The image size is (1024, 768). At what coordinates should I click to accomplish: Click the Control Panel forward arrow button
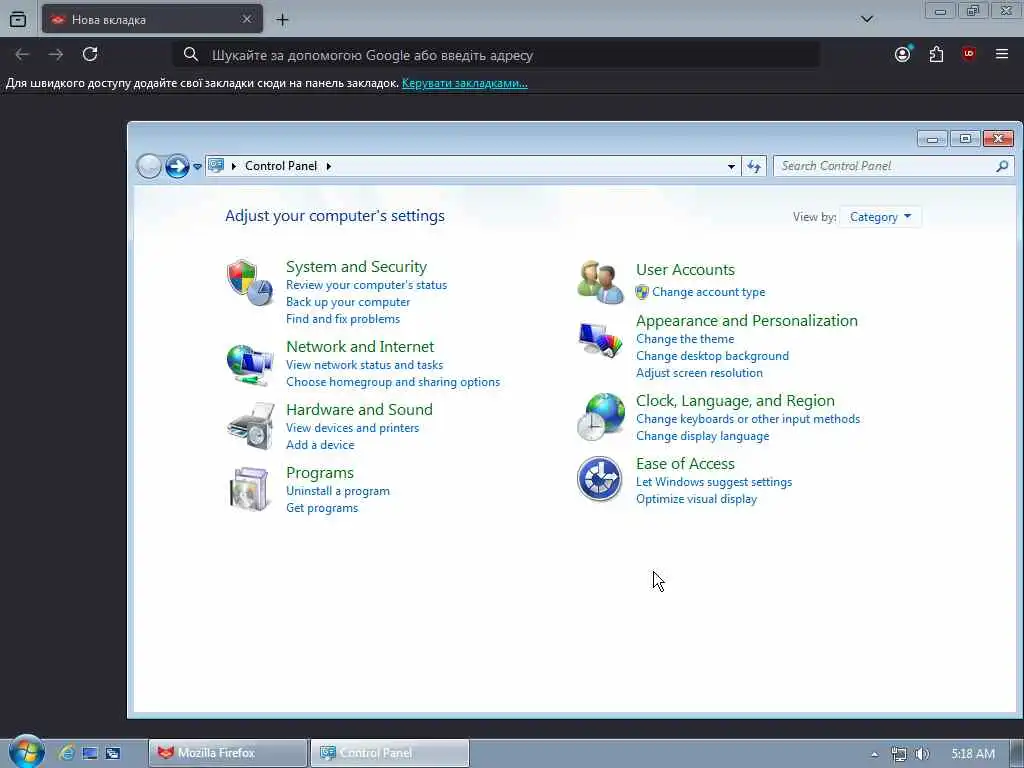176,166
